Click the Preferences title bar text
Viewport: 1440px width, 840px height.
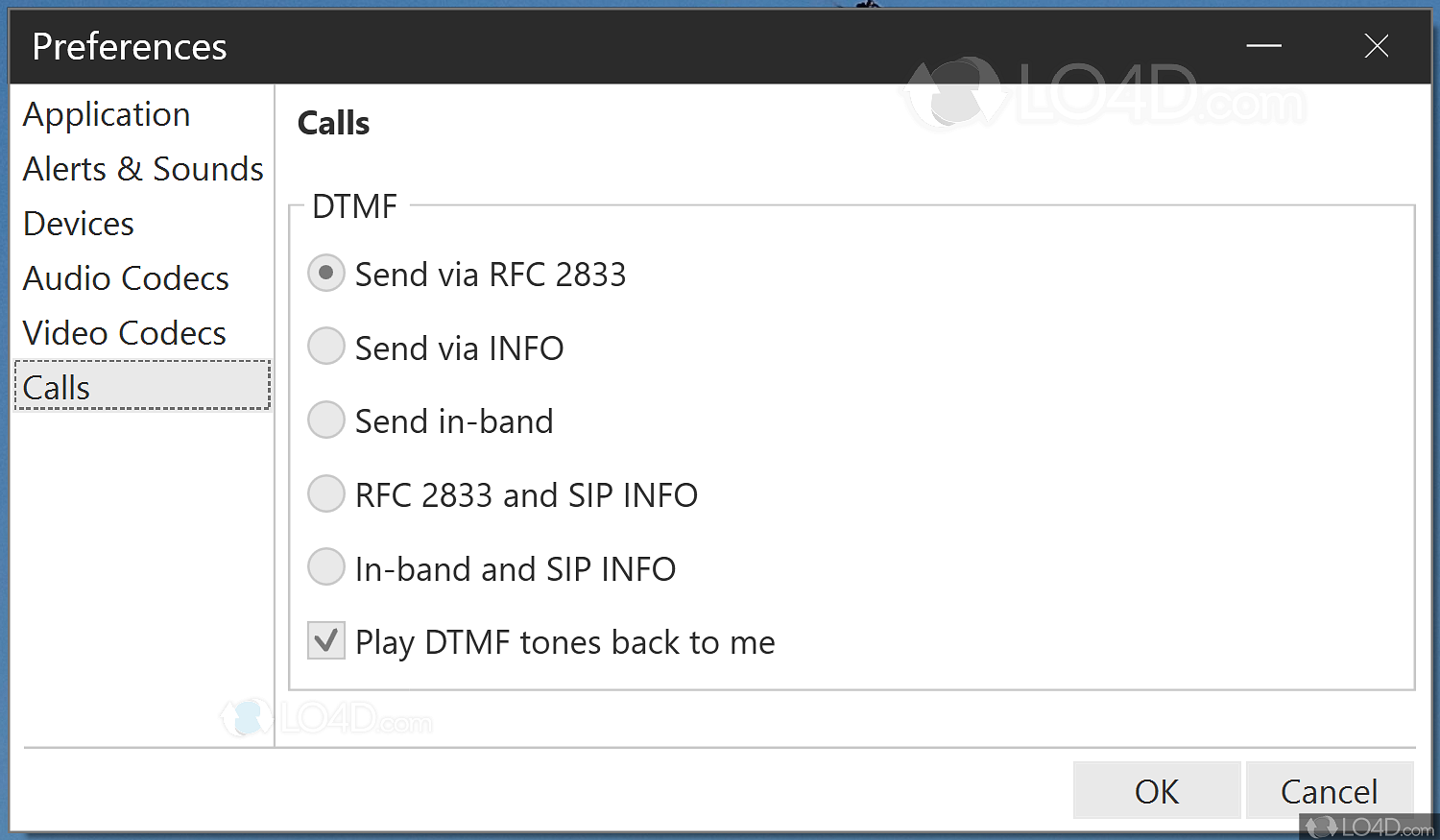[130, 47]
